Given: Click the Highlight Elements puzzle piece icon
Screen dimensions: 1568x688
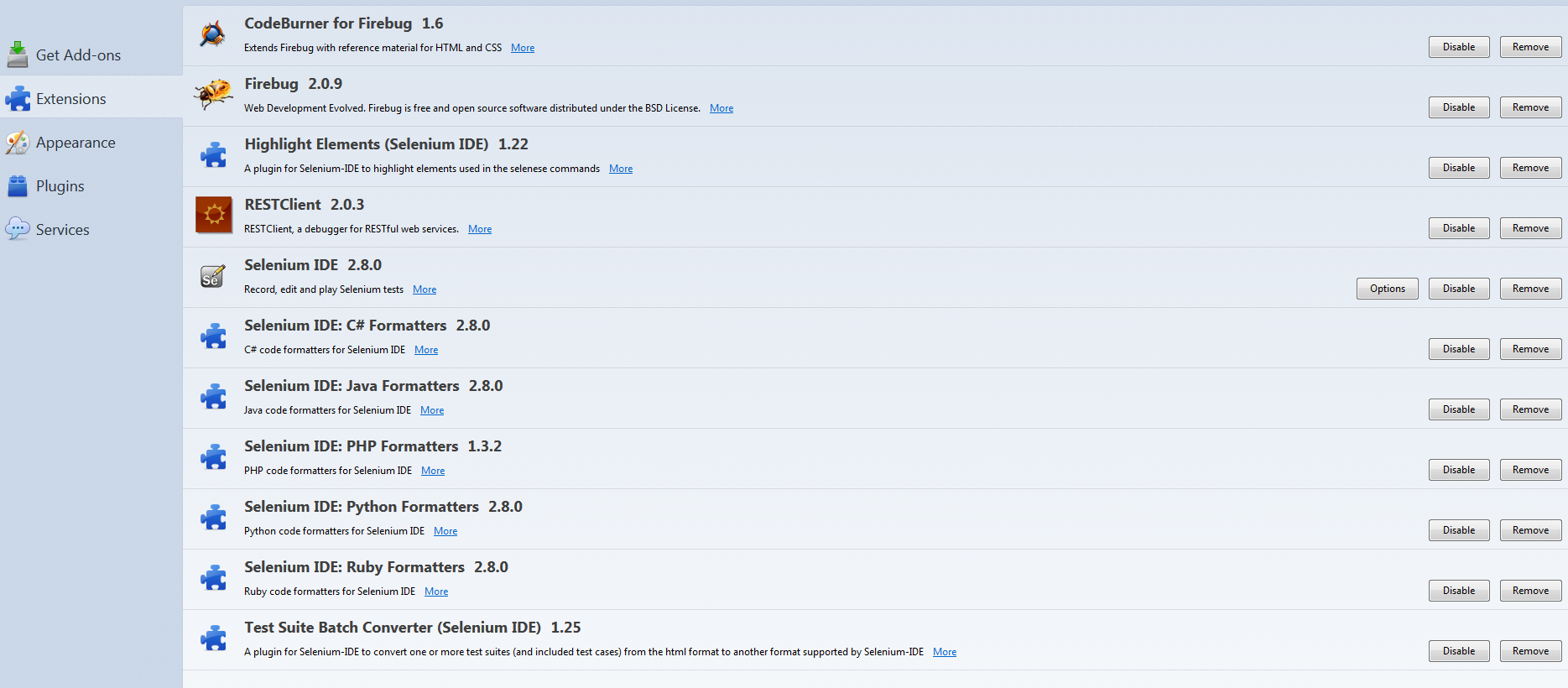Looking at the screenshot, I should 213,155.
